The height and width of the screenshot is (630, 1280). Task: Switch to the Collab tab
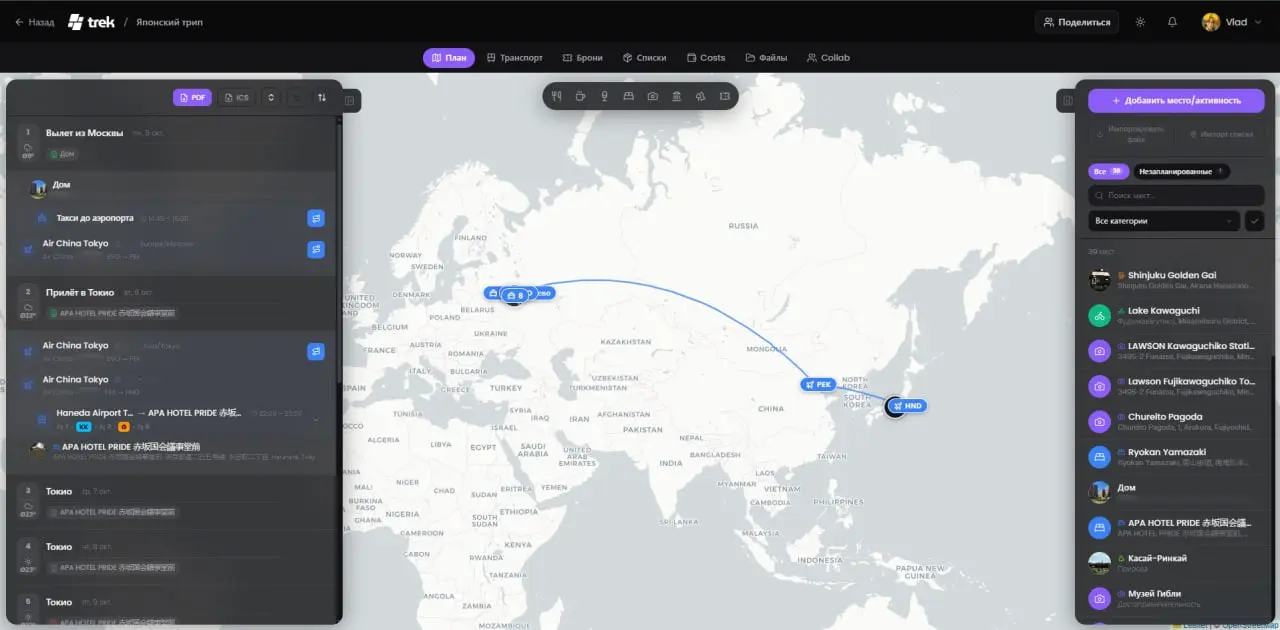pyautogui.click(x=829, y=57)
